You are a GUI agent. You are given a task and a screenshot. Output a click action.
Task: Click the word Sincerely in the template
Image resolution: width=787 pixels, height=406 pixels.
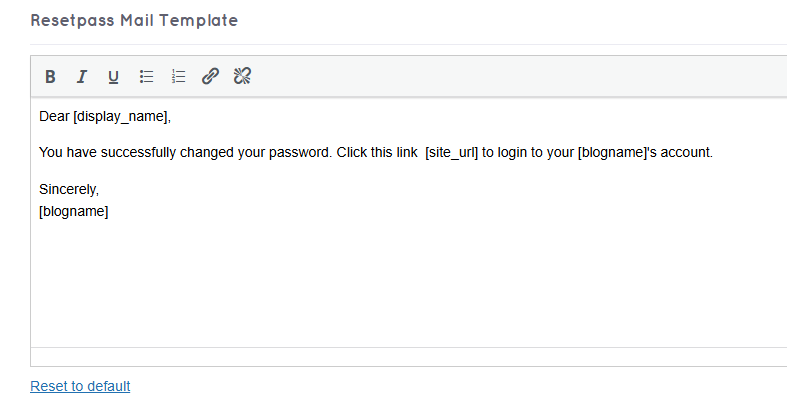pos(68,189)
